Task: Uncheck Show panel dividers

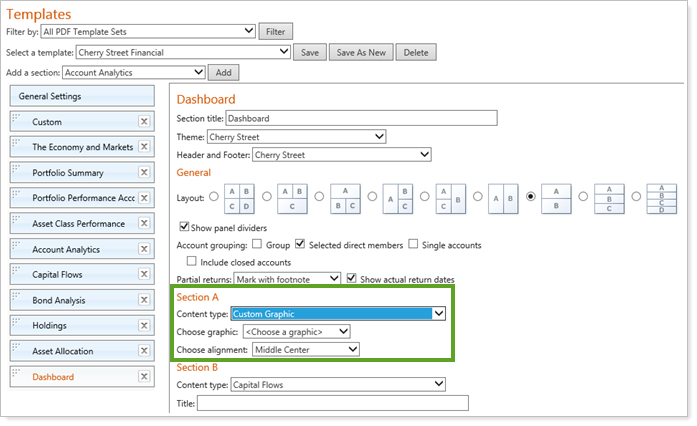Action: (x=184, y=227)
